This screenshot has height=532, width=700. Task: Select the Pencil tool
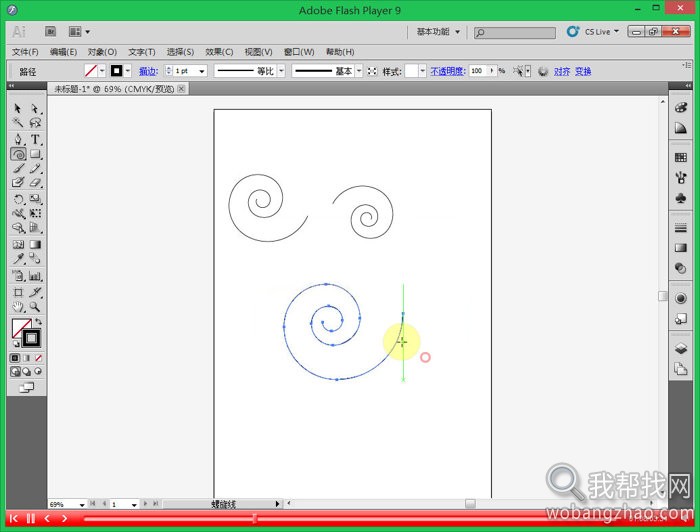[35, 168]
